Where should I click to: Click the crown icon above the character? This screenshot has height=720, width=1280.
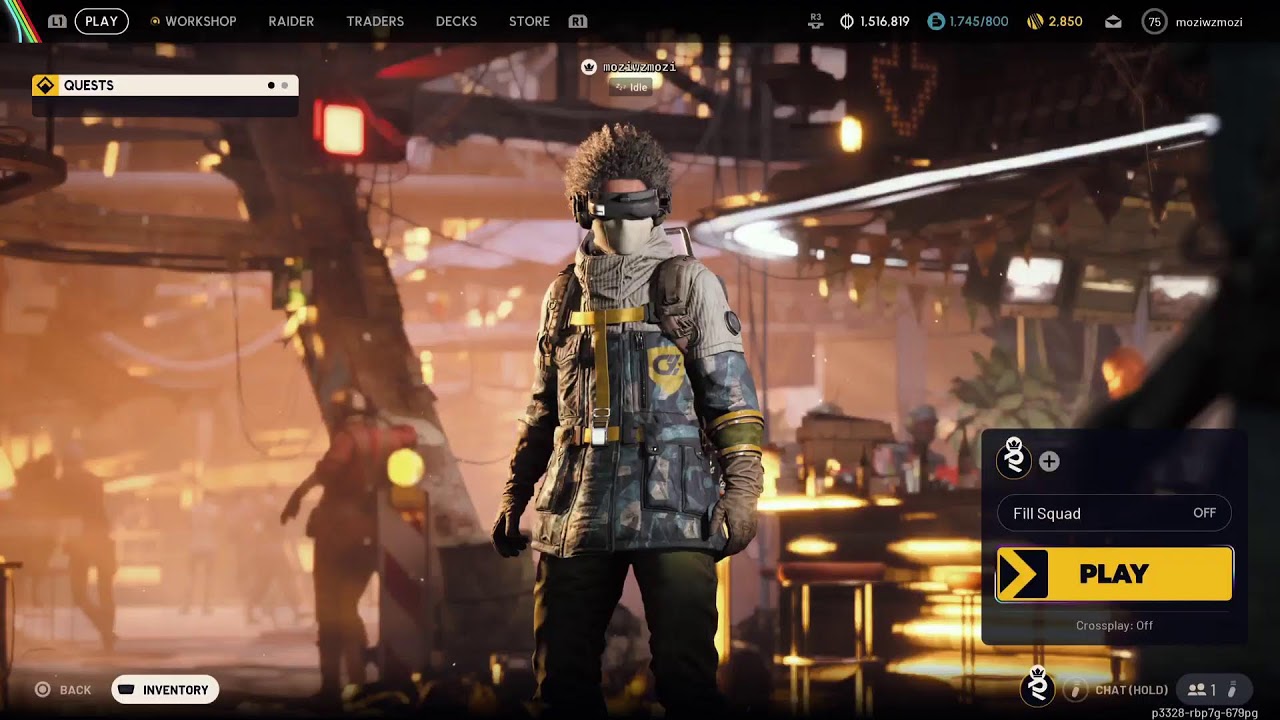pyautogui.click(x=590, y=67)
